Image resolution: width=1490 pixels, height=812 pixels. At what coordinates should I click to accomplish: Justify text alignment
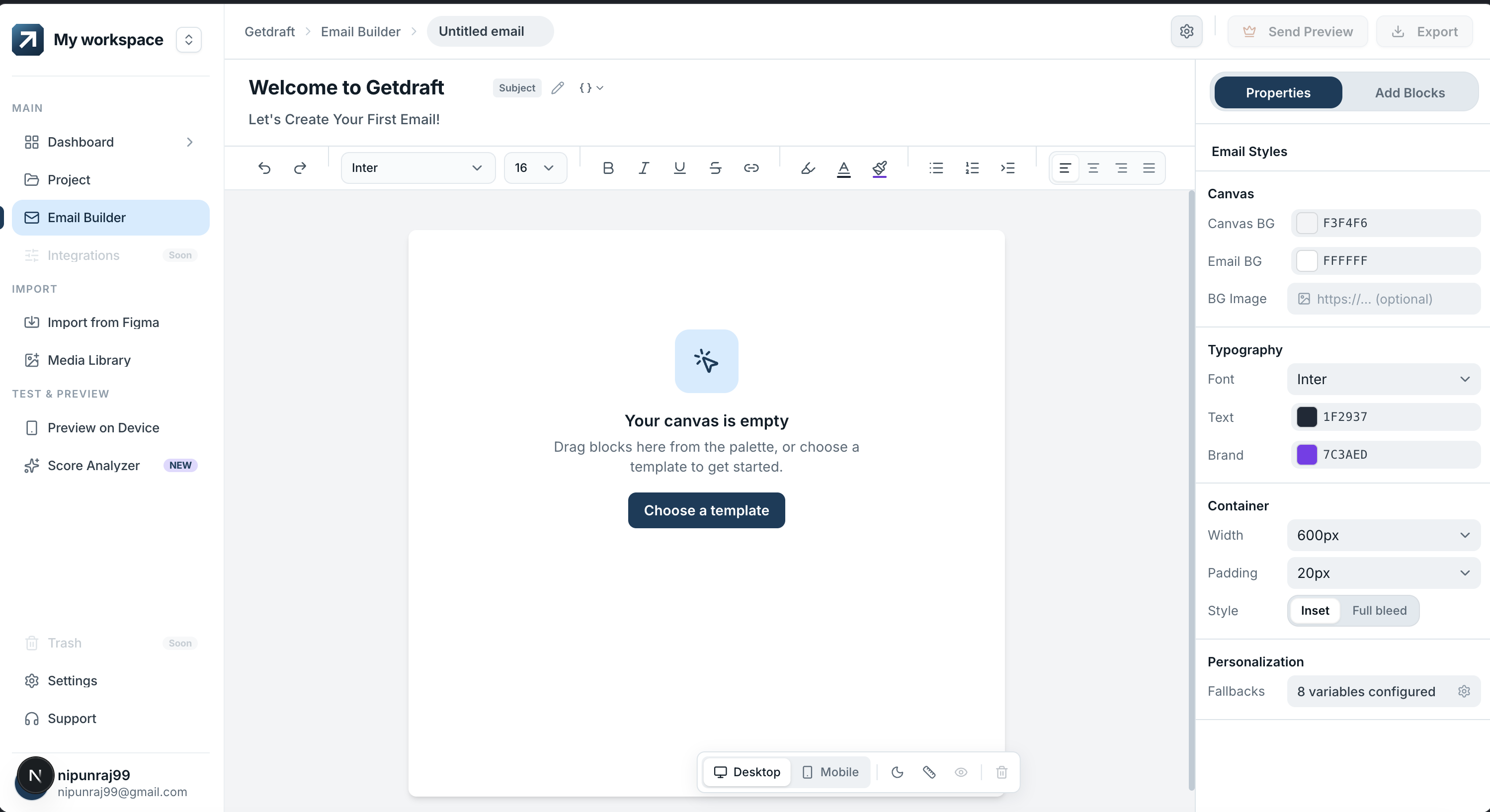(x=1150, y=168)
